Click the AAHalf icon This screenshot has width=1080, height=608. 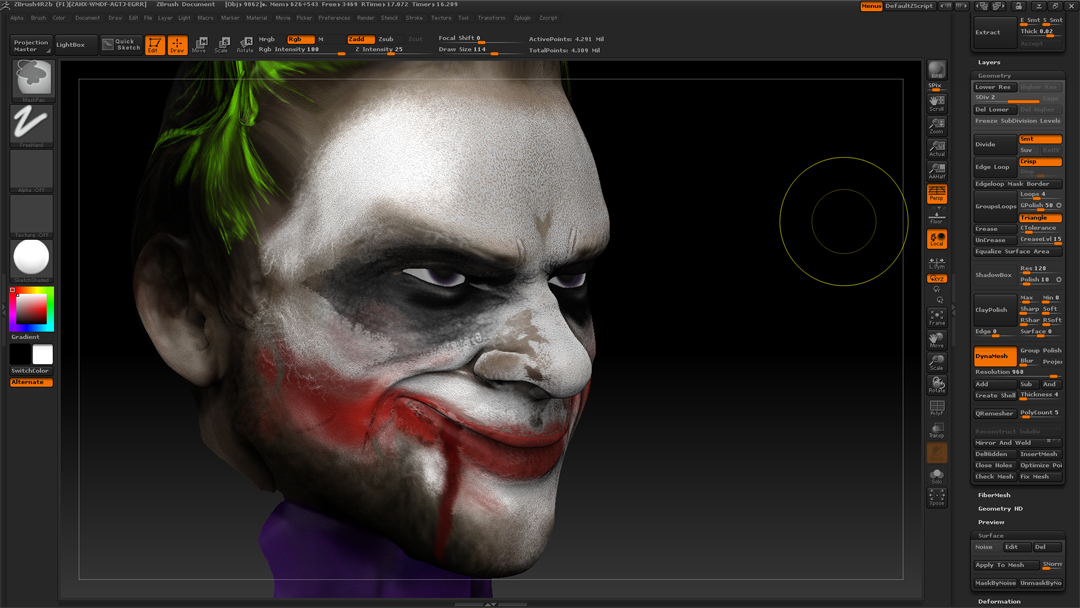[x=937, y=171]
